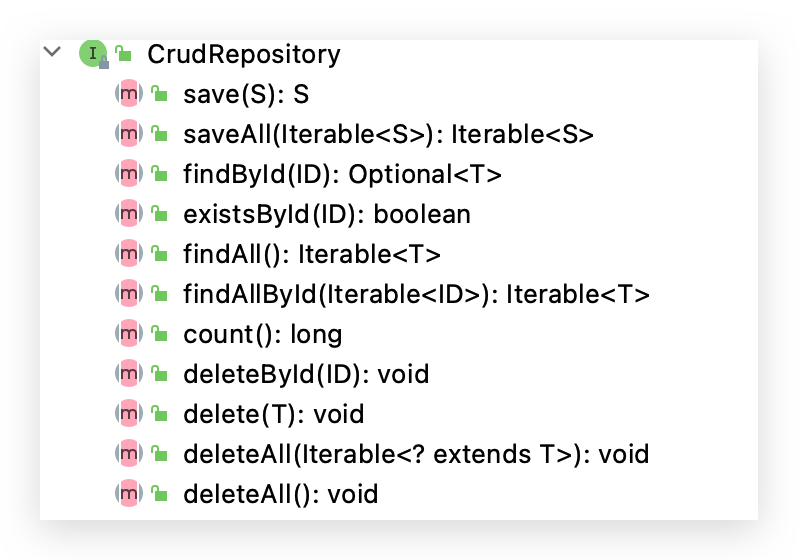Click the green lock icon beside delete(T)
This screenshot has height=560, width=798.
coord(159,414)
